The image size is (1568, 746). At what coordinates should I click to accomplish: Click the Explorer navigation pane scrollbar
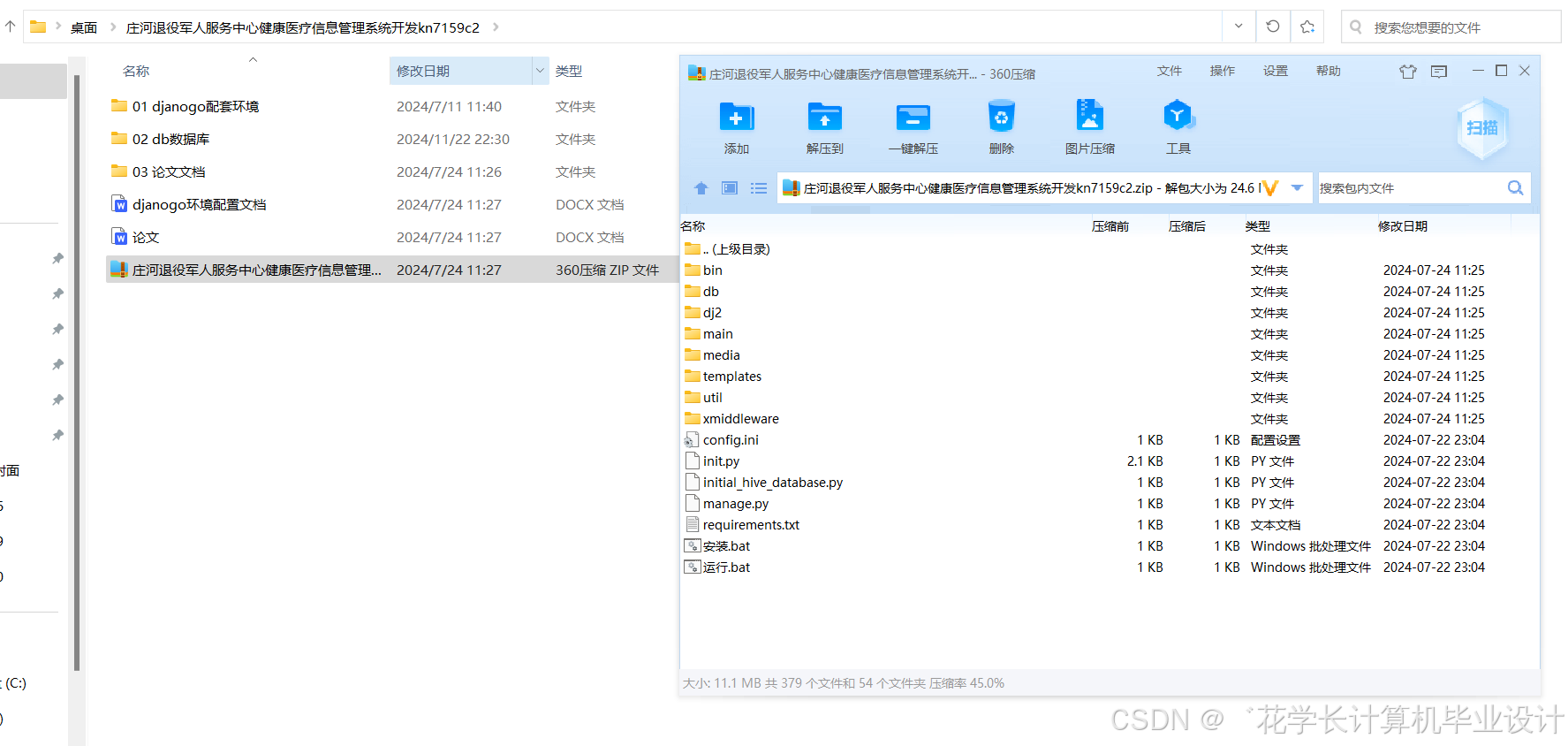pyautogui.click(x=77, y=373)
